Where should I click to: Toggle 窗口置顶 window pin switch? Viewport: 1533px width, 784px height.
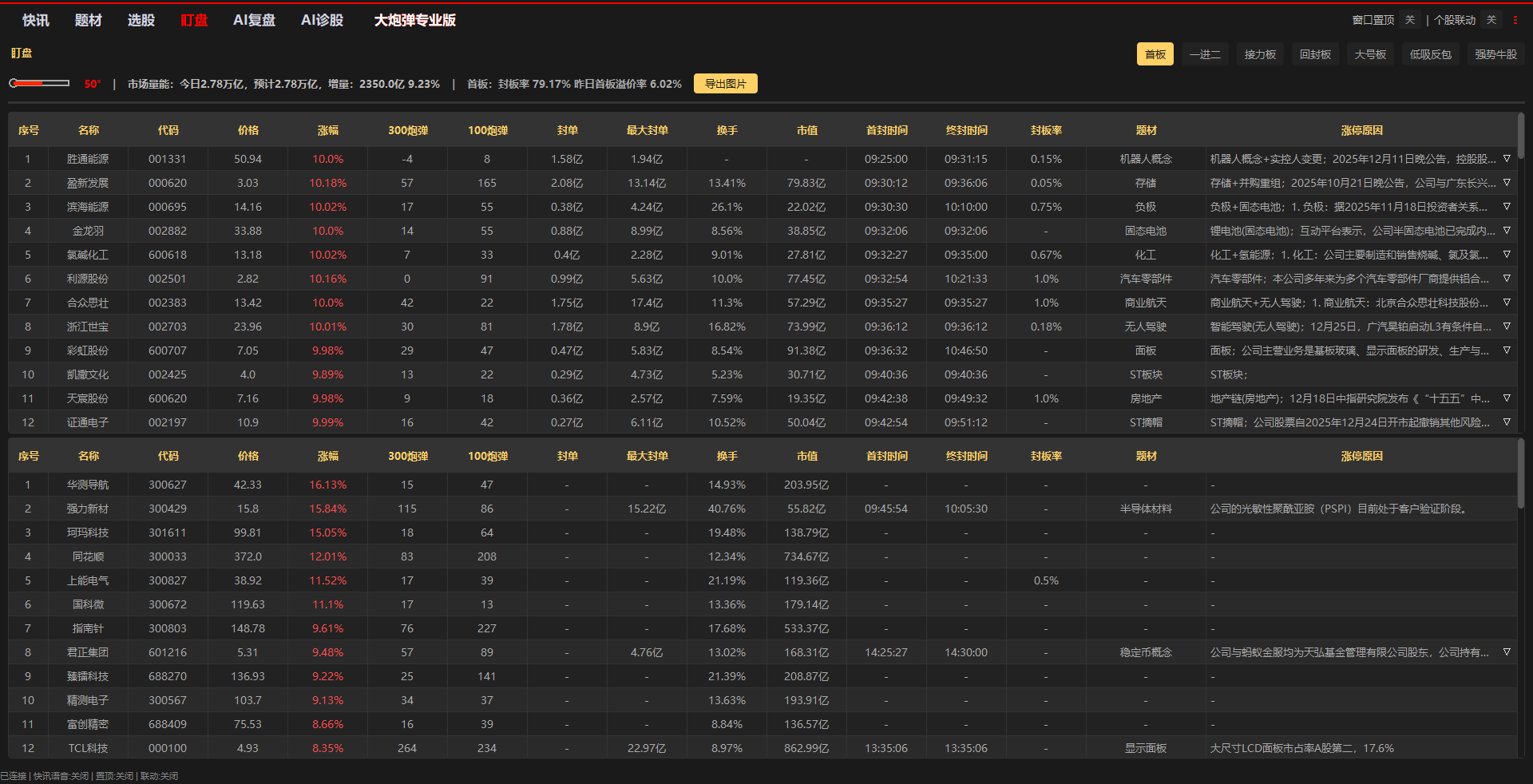(1410, 20)
